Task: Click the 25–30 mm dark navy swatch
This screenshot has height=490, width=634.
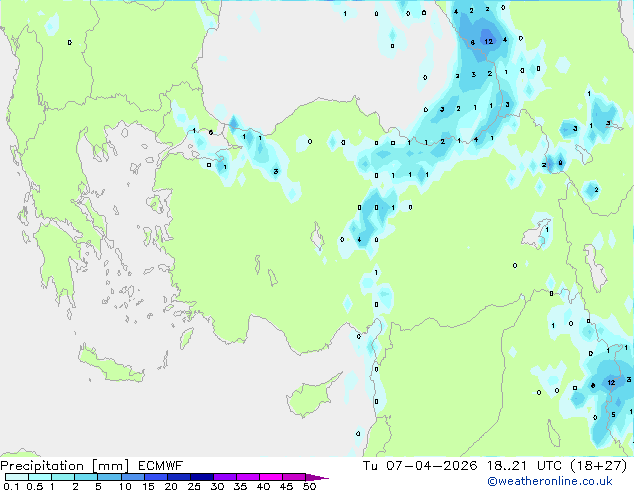Action: click(x=201, y=477)
